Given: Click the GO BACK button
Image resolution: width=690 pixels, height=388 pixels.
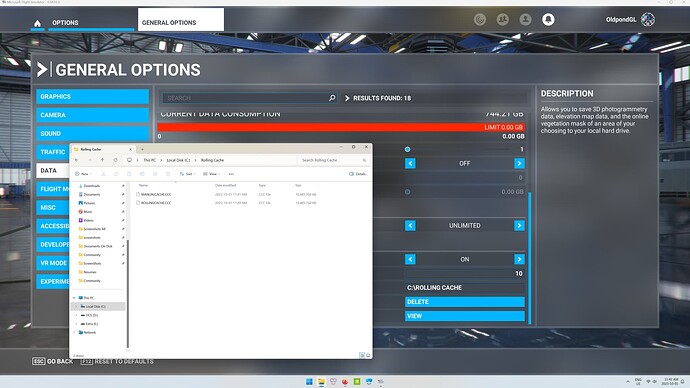Looking at the screenshot, I should point(52,361).
